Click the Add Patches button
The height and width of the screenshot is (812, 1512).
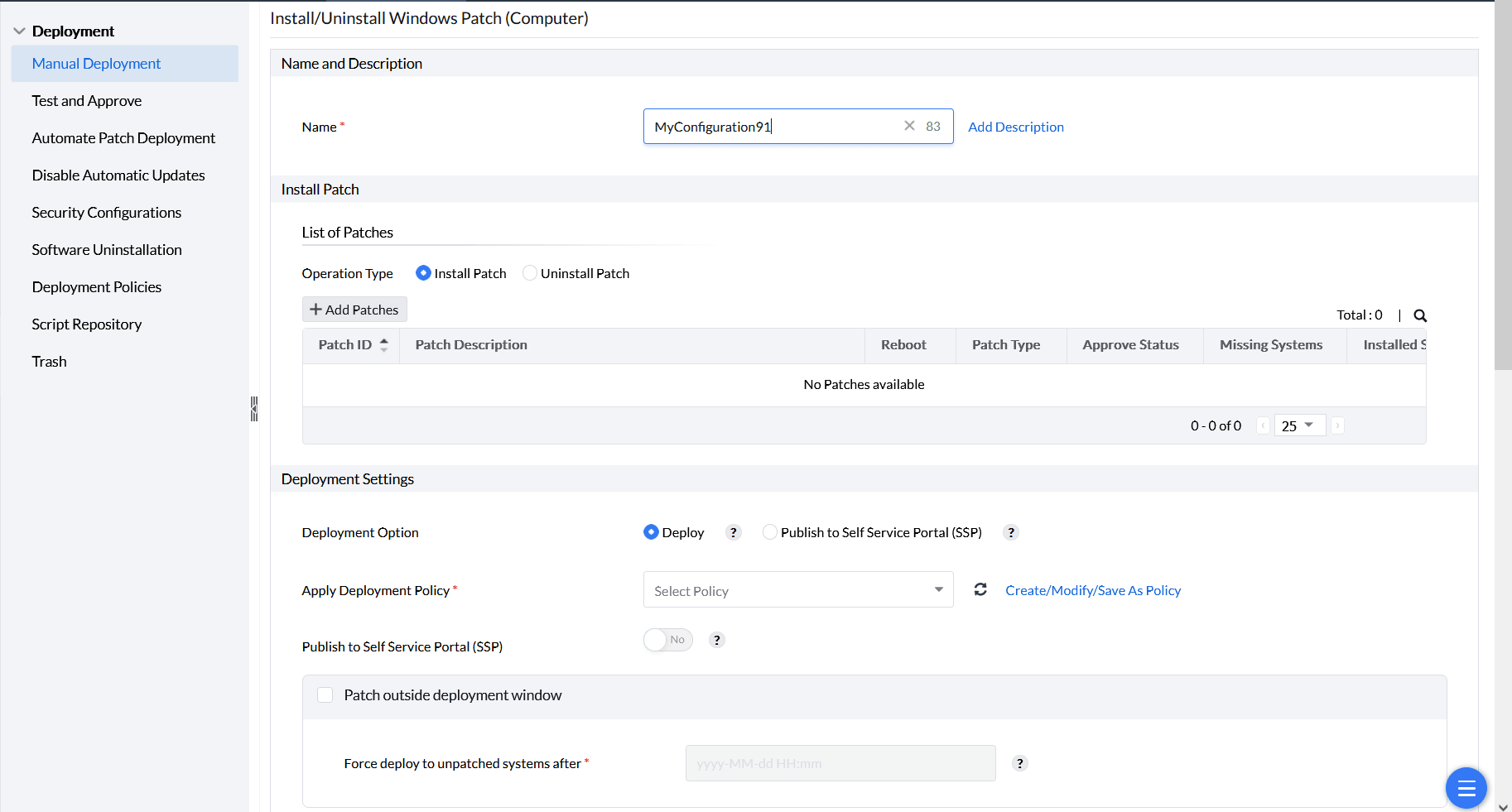tap(354, 310)
